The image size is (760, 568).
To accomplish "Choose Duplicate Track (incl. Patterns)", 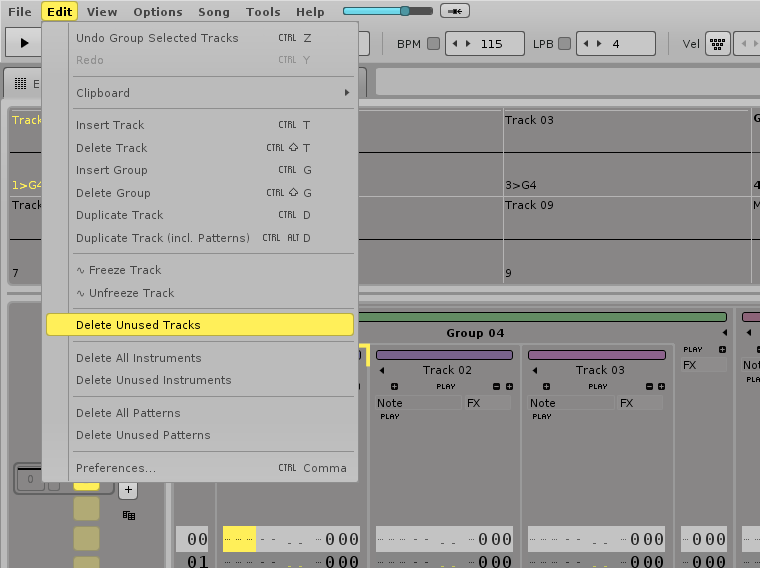I will click(200, 238).
